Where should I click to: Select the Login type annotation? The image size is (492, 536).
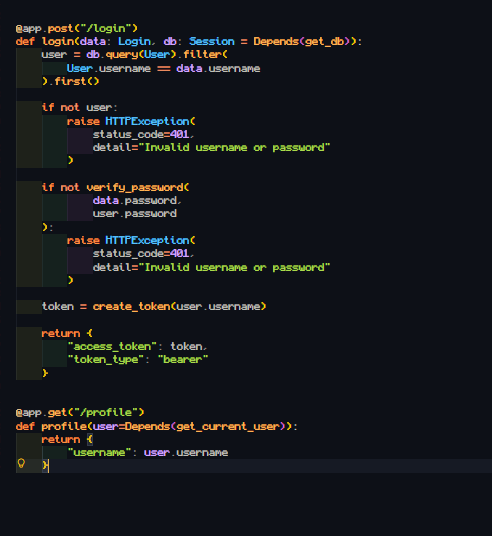[134, 42]
